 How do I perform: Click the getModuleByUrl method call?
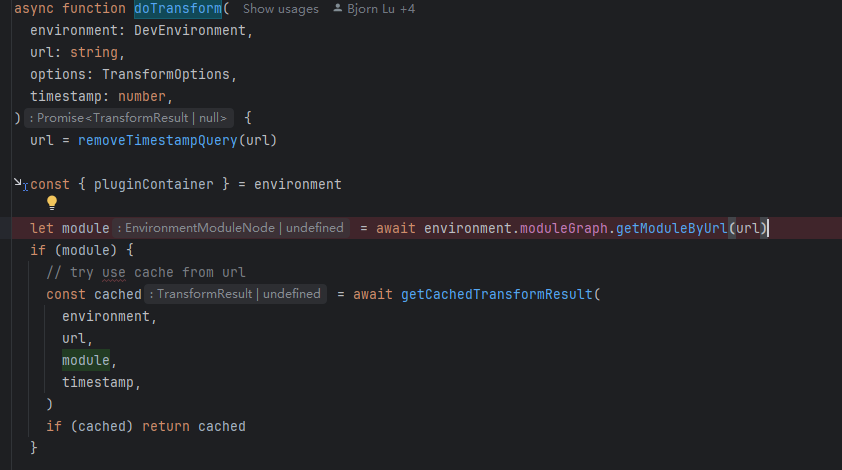tap(671, 228)
